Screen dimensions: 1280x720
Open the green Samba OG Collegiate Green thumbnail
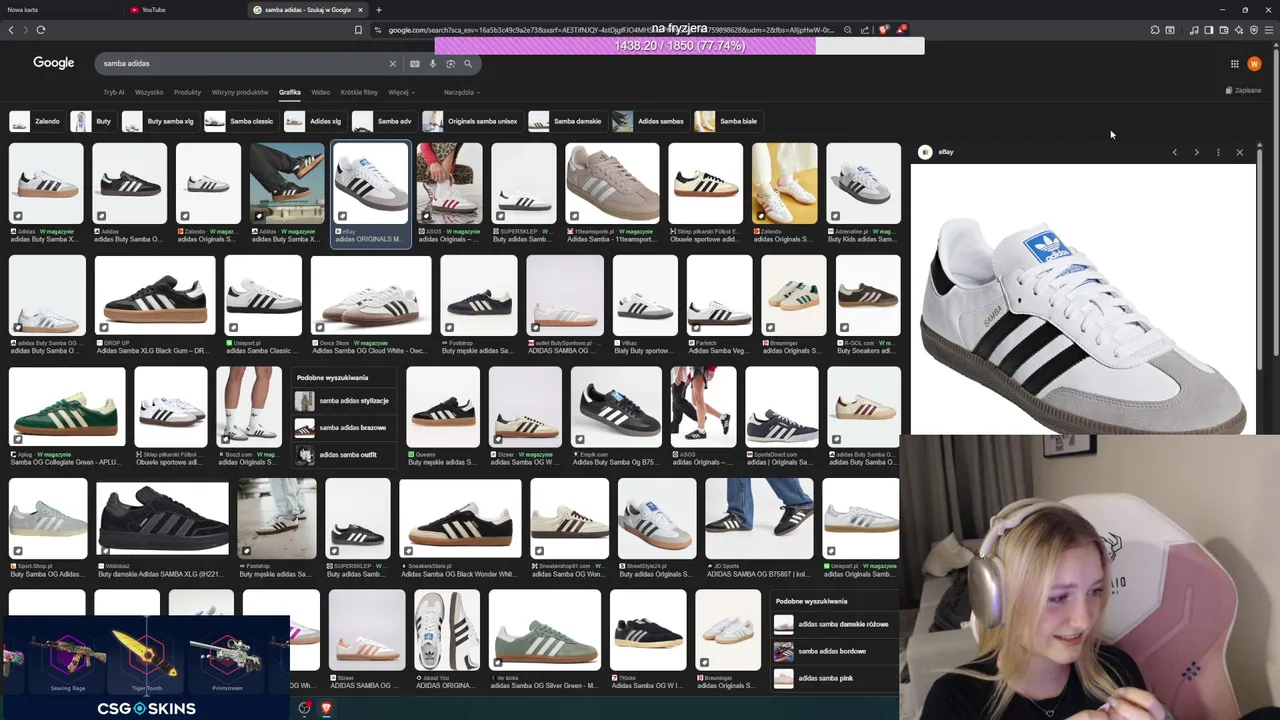point(67,407)
